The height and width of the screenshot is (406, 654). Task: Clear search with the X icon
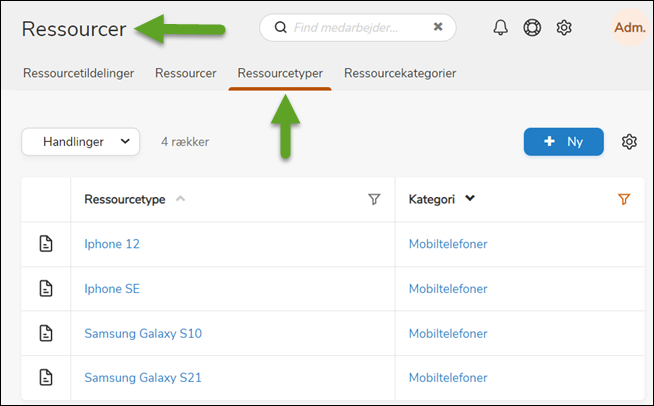(x=438, y=27)
